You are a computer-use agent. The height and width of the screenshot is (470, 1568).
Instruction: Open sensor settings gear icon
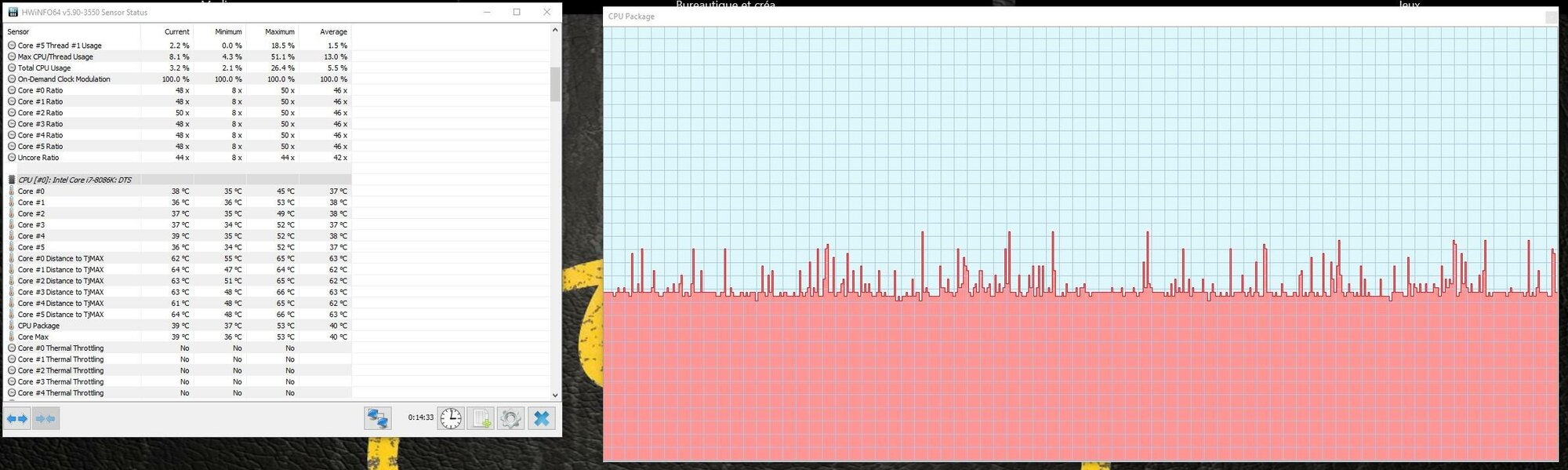click(510, 418)
